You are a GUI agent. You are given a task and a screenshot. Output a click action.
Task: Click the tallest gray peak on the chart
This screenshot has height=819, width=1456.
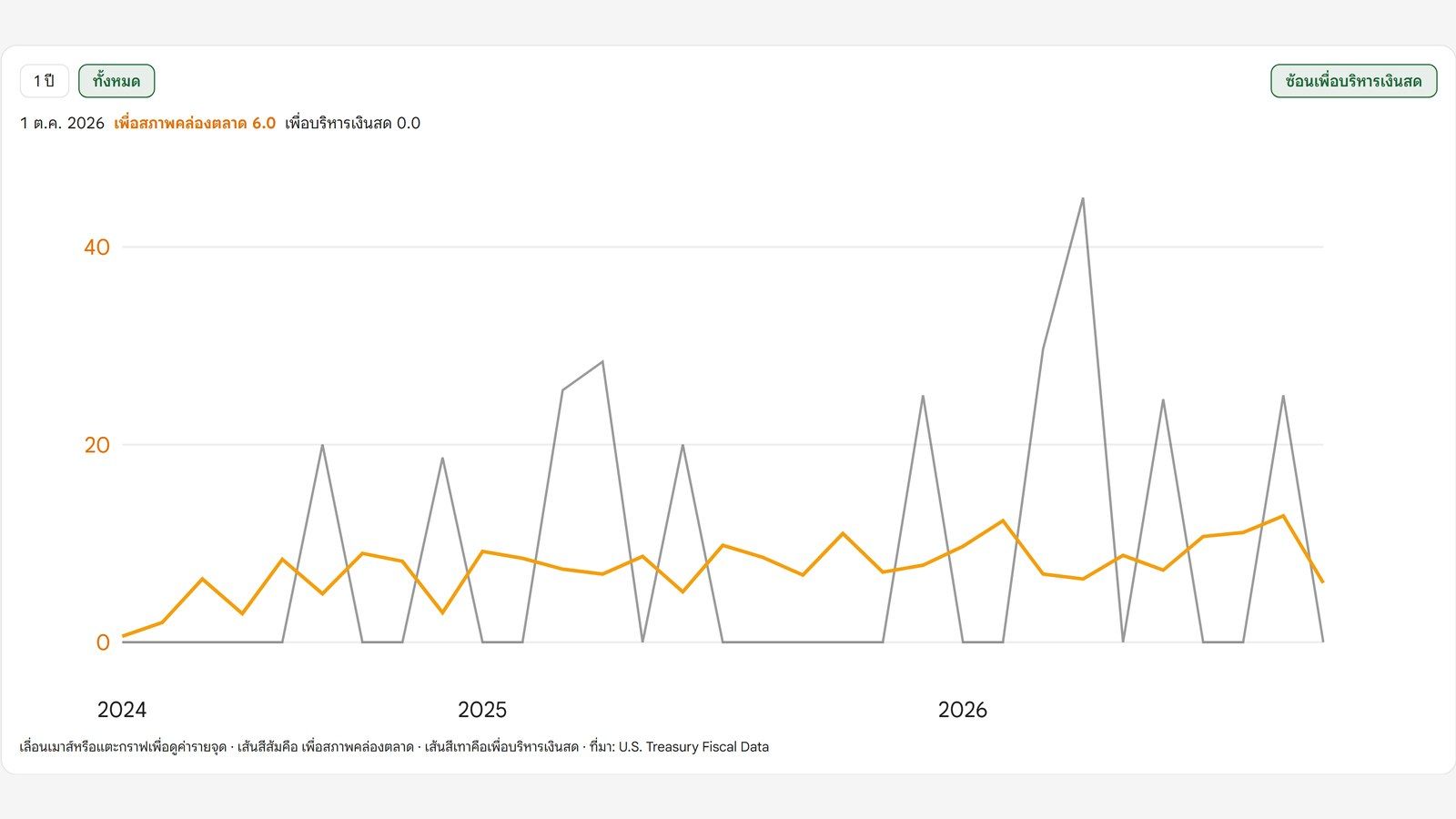click(1082, 198)
